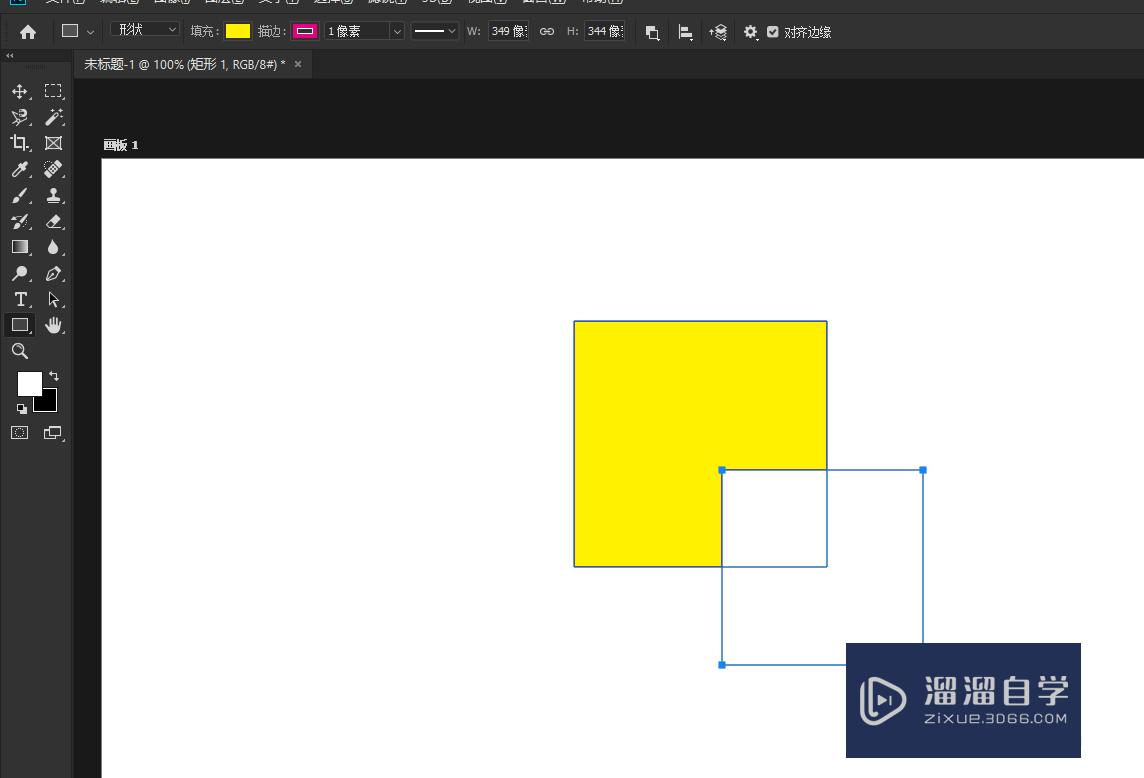Close the 未标题-1 document tab
Viewport: 1144px width, 778px height.
click(298, 64)
